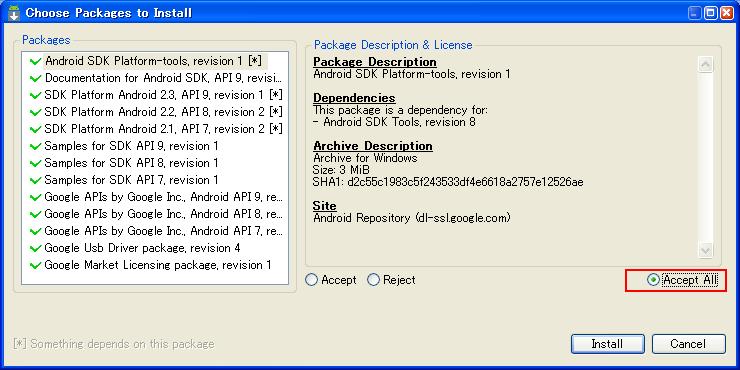Screen dimensions: 740x370
Task: Select SDK Platform Android 2.3, API 9 row
Action: click(x=155, y=95)
